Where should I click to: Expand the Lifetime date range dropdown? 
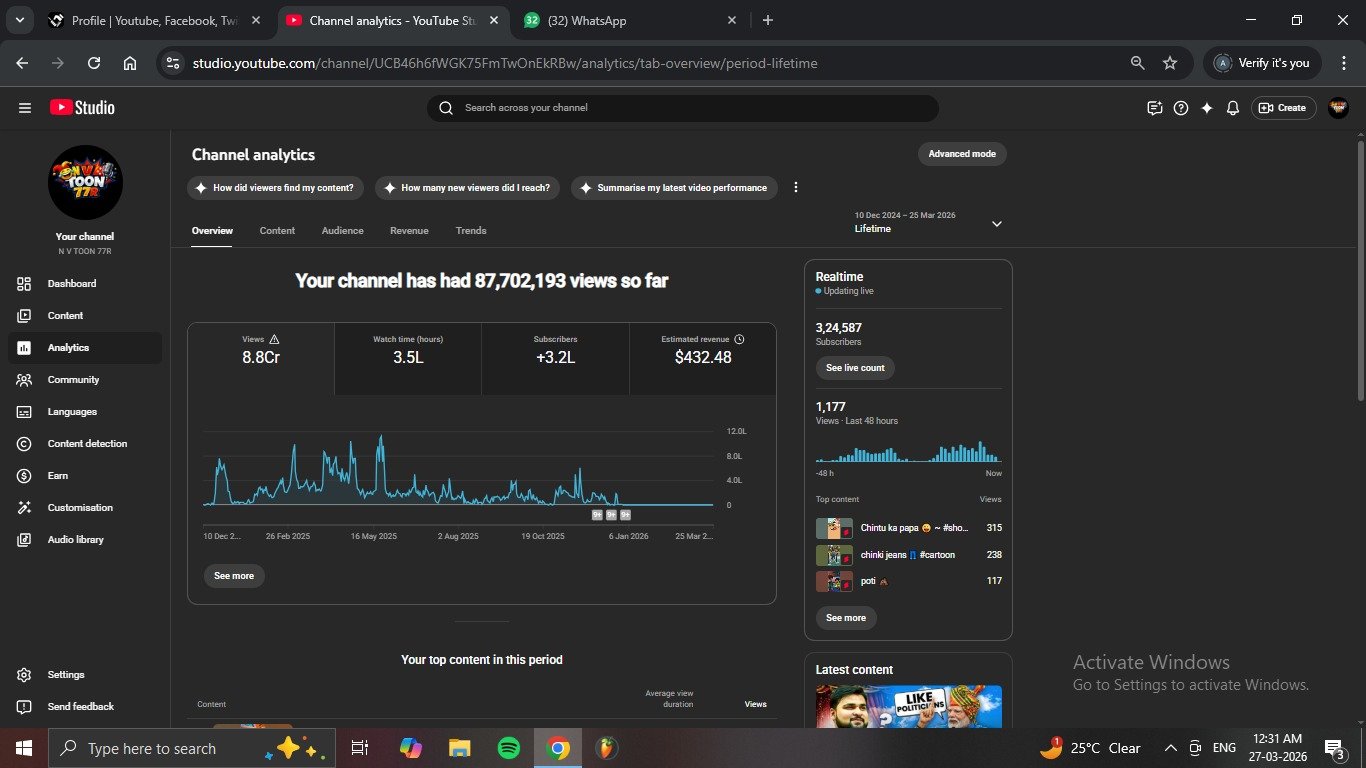click(x=996, y=224)
